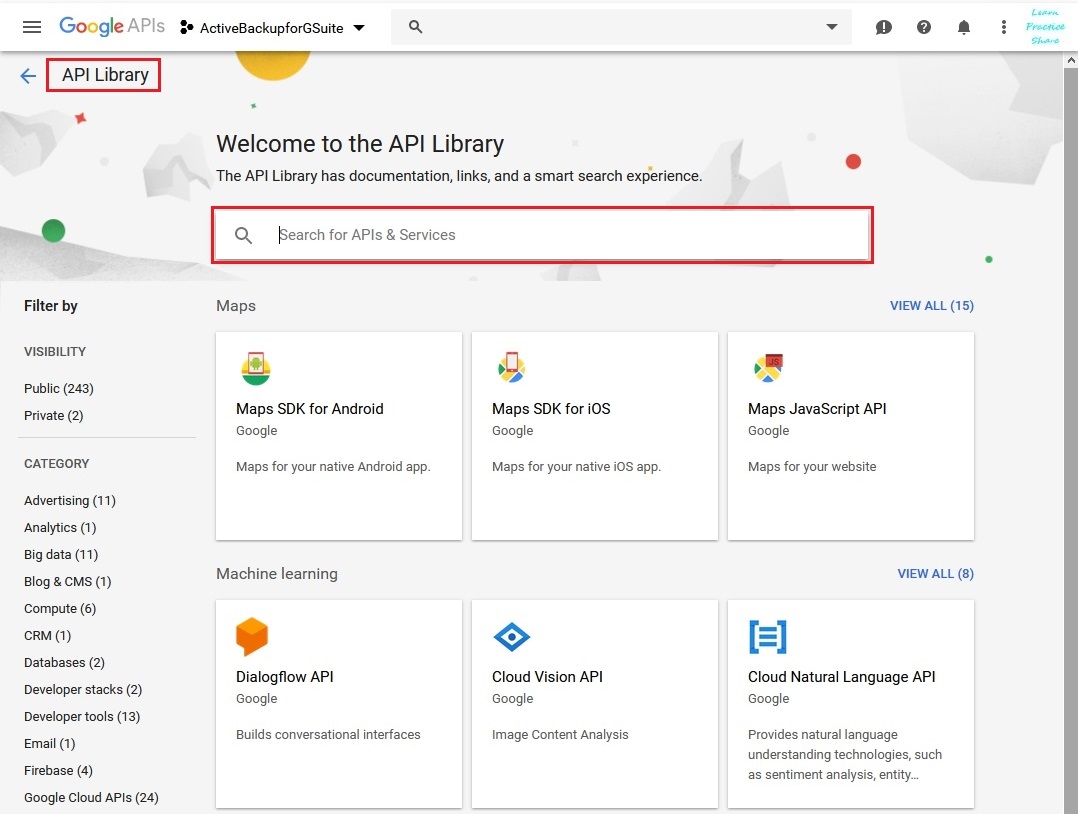
Task: Click the Builds conversational interfaces description
Action: pos(328,735)
